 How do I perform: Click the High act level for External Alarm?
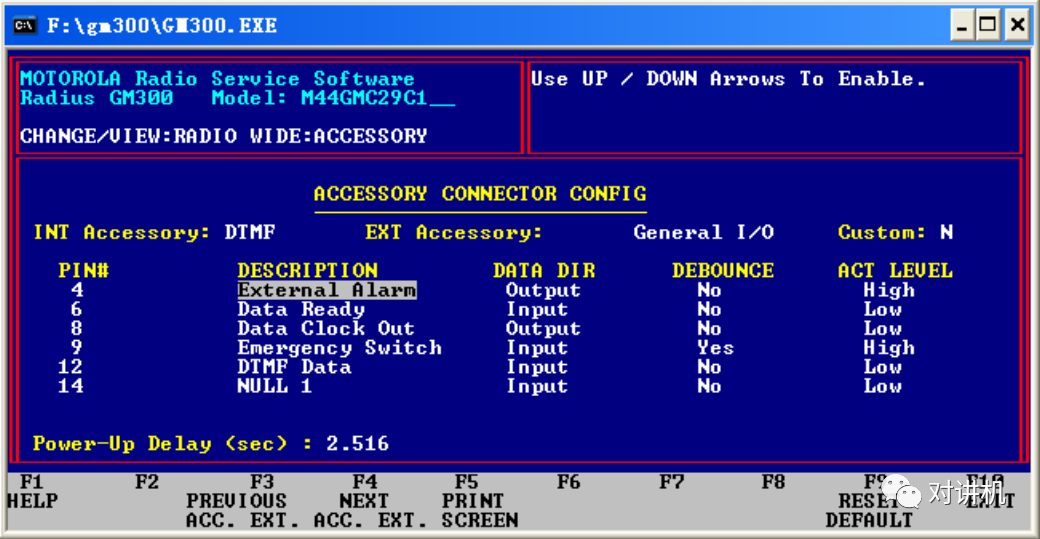[x=889, y=290]
